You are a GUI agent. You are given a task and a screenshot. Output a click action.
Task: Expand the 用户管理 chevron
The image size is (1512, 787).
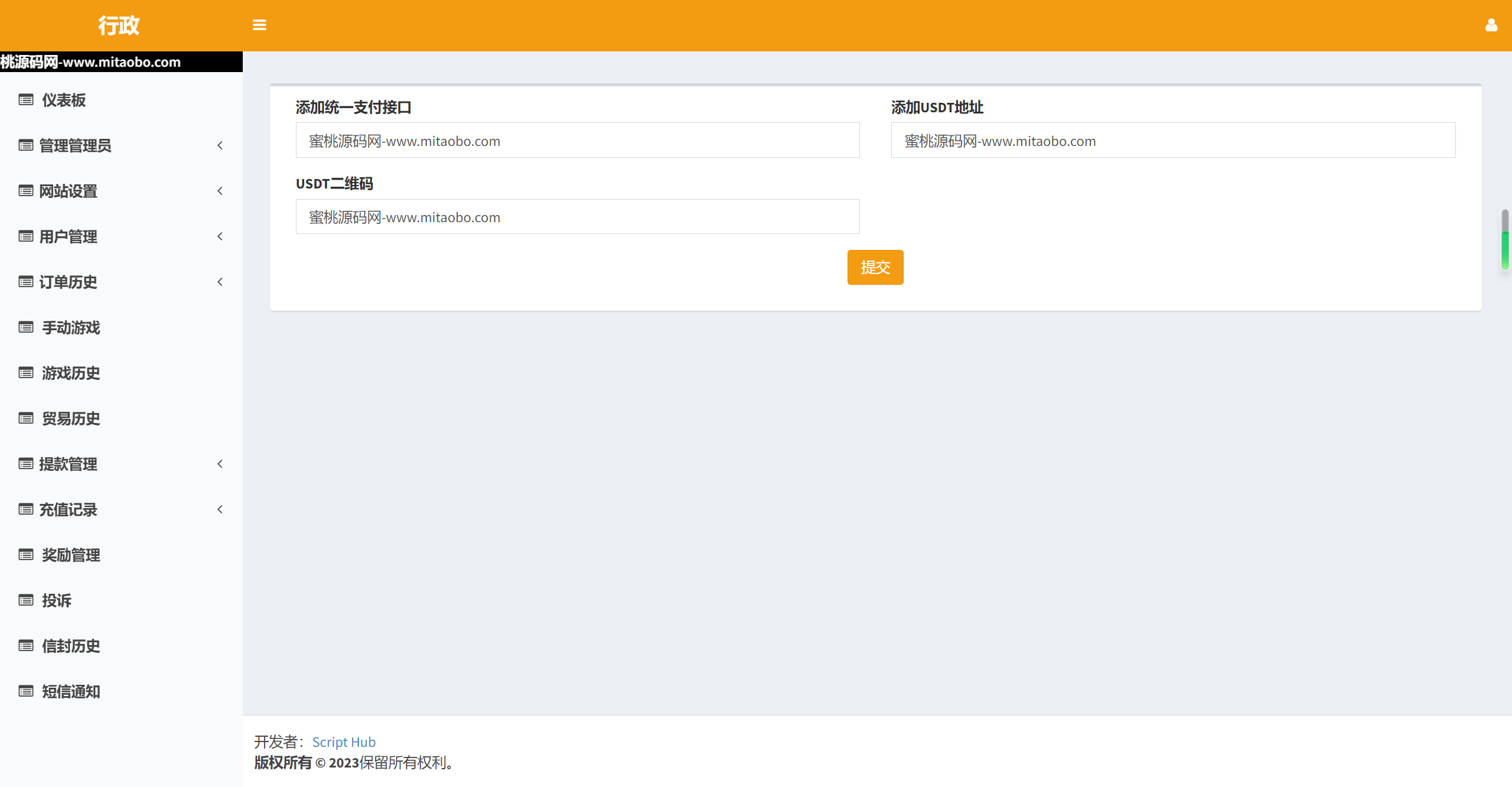click(x=220, y=236)
